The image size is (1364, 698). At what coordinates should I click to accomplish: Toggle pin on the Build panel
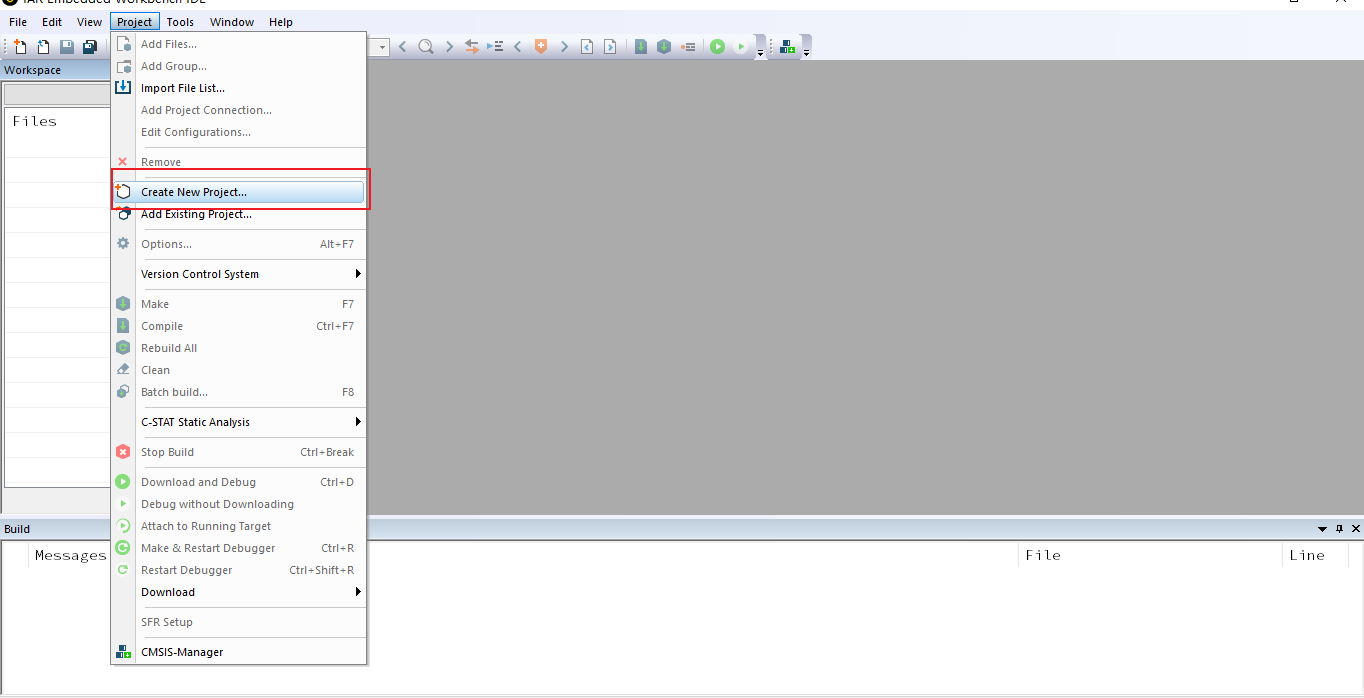click(1340, 529)
